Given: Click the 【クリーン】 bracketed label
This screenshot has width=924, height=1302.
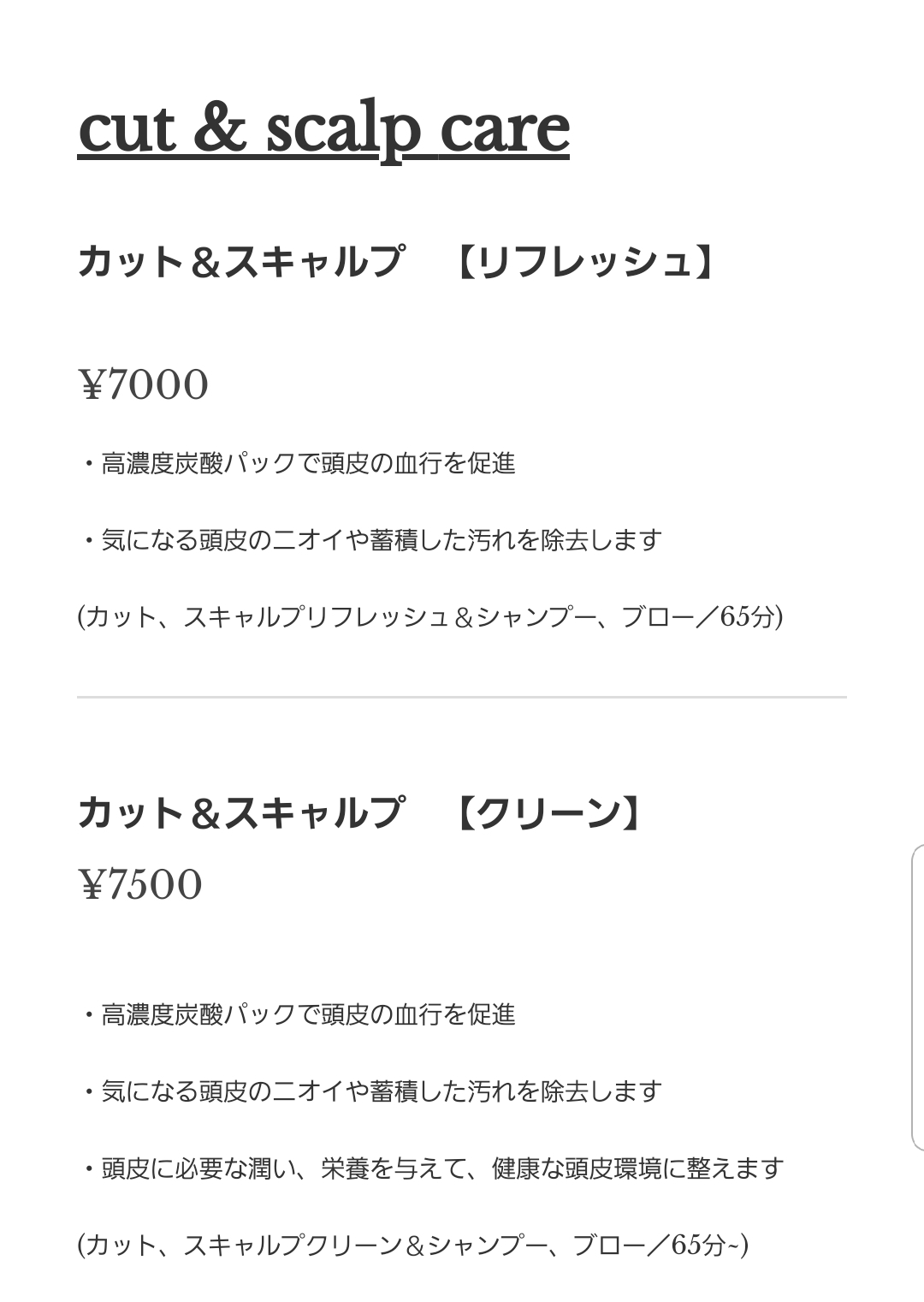Looking at the screenshot, I should pyautogui.click(x=548, y=813).
